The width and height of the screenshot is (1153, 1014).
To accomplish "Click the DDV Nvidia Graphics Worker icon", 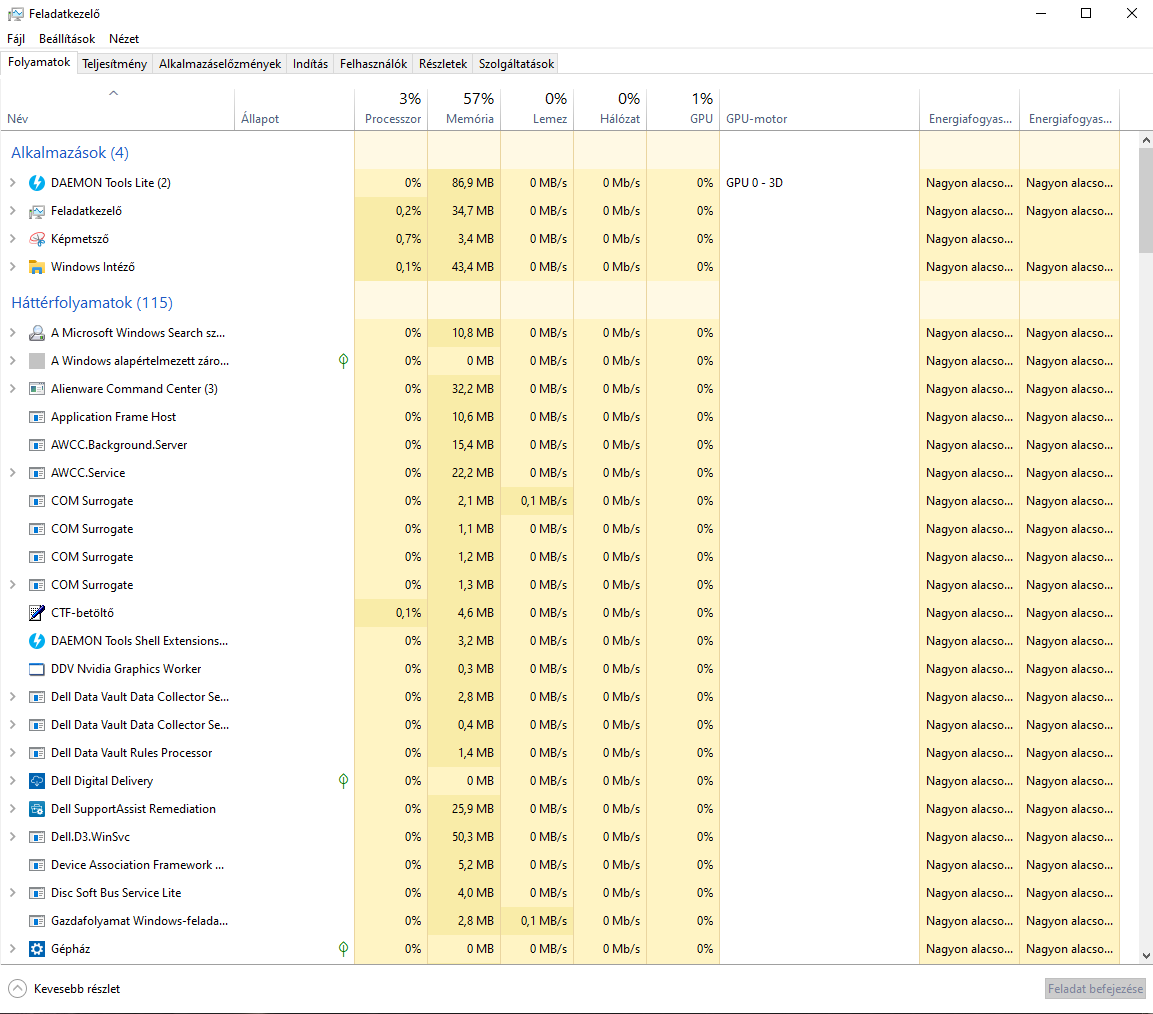I will coord(37,669).
